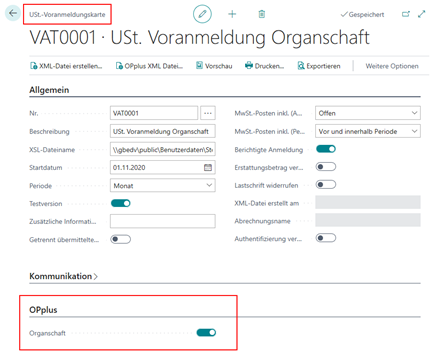The image size is (436, 360).
Task: Delete the record via trash icon
Action: tap(262, 14)
